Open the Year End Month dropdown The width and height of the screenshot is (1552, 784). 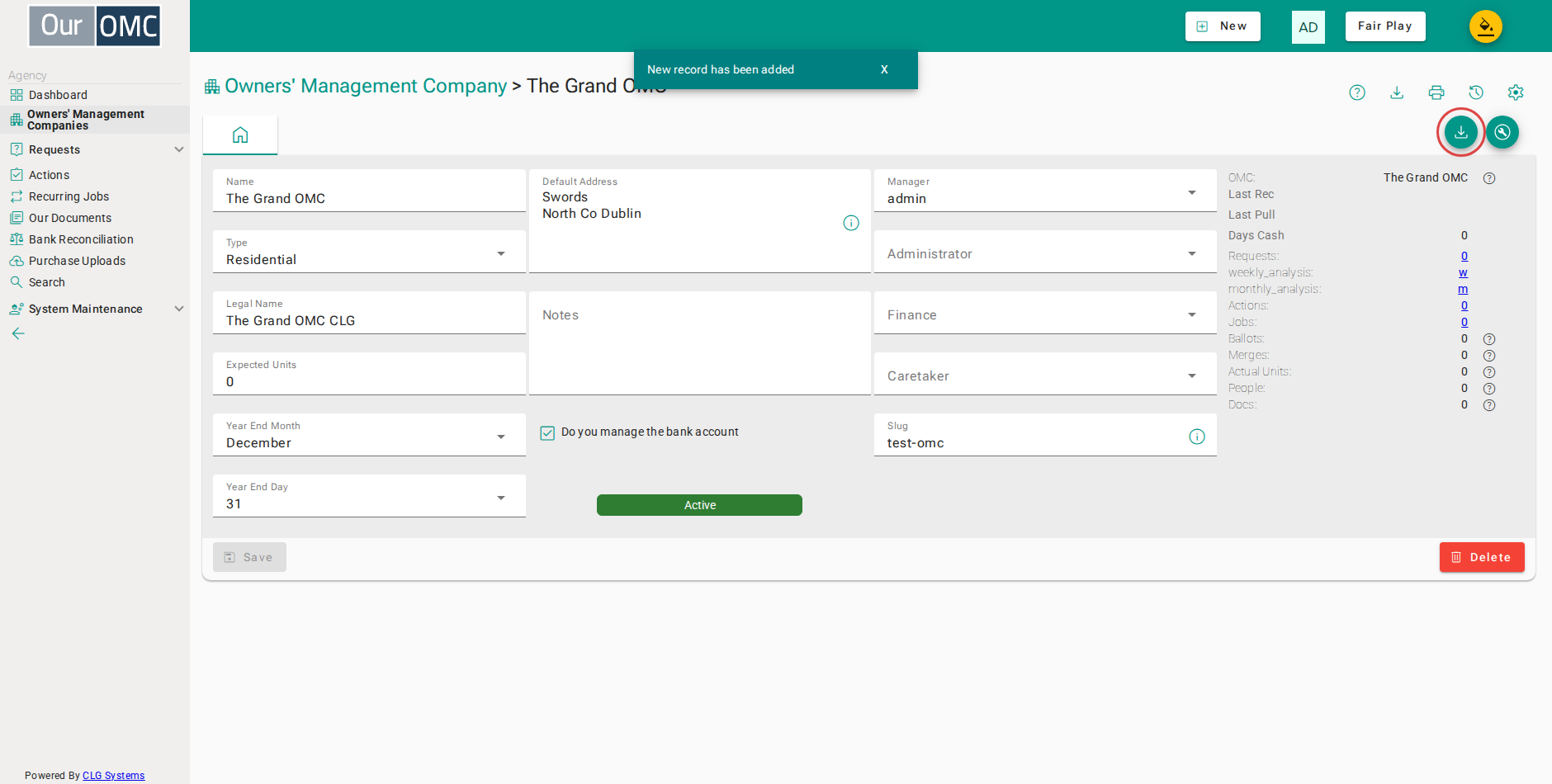point(369,435)
